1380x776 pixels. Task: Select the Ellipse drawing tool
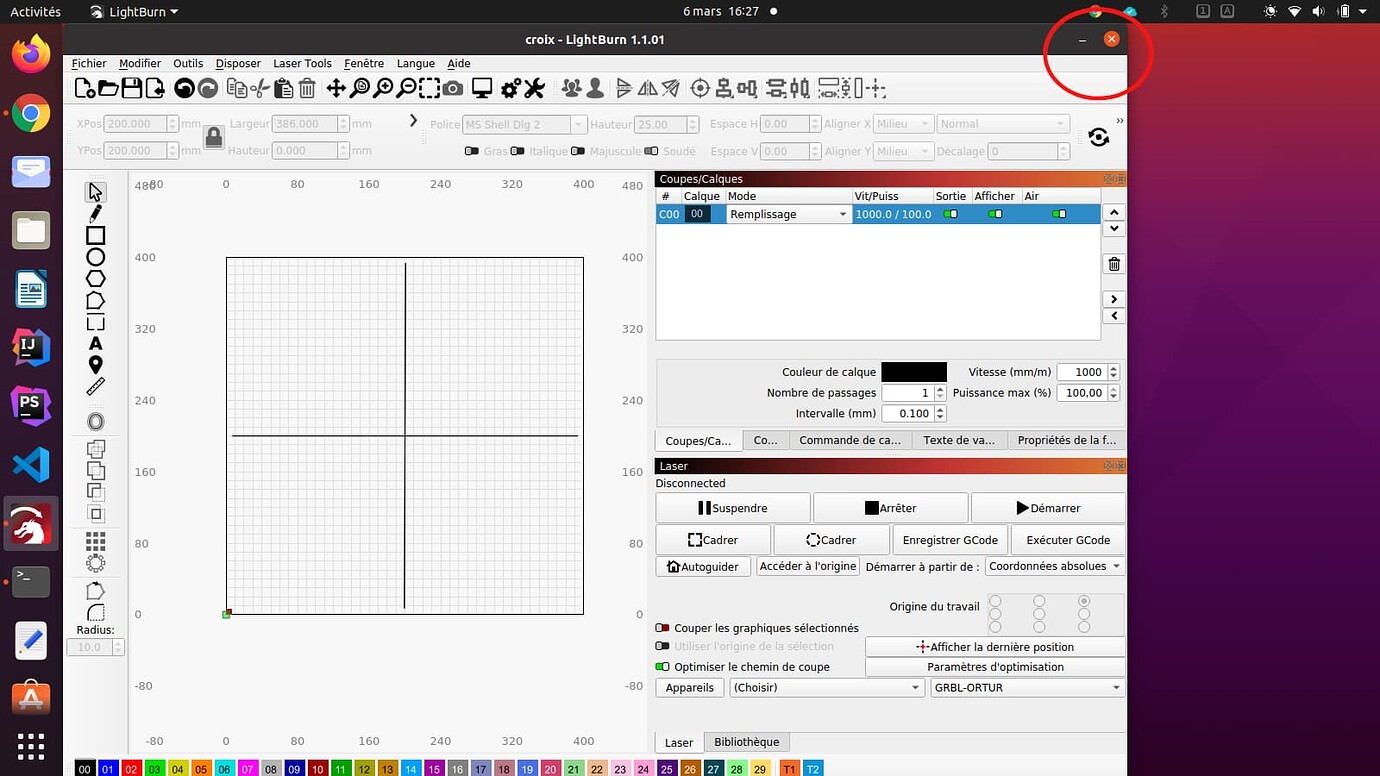96,257
